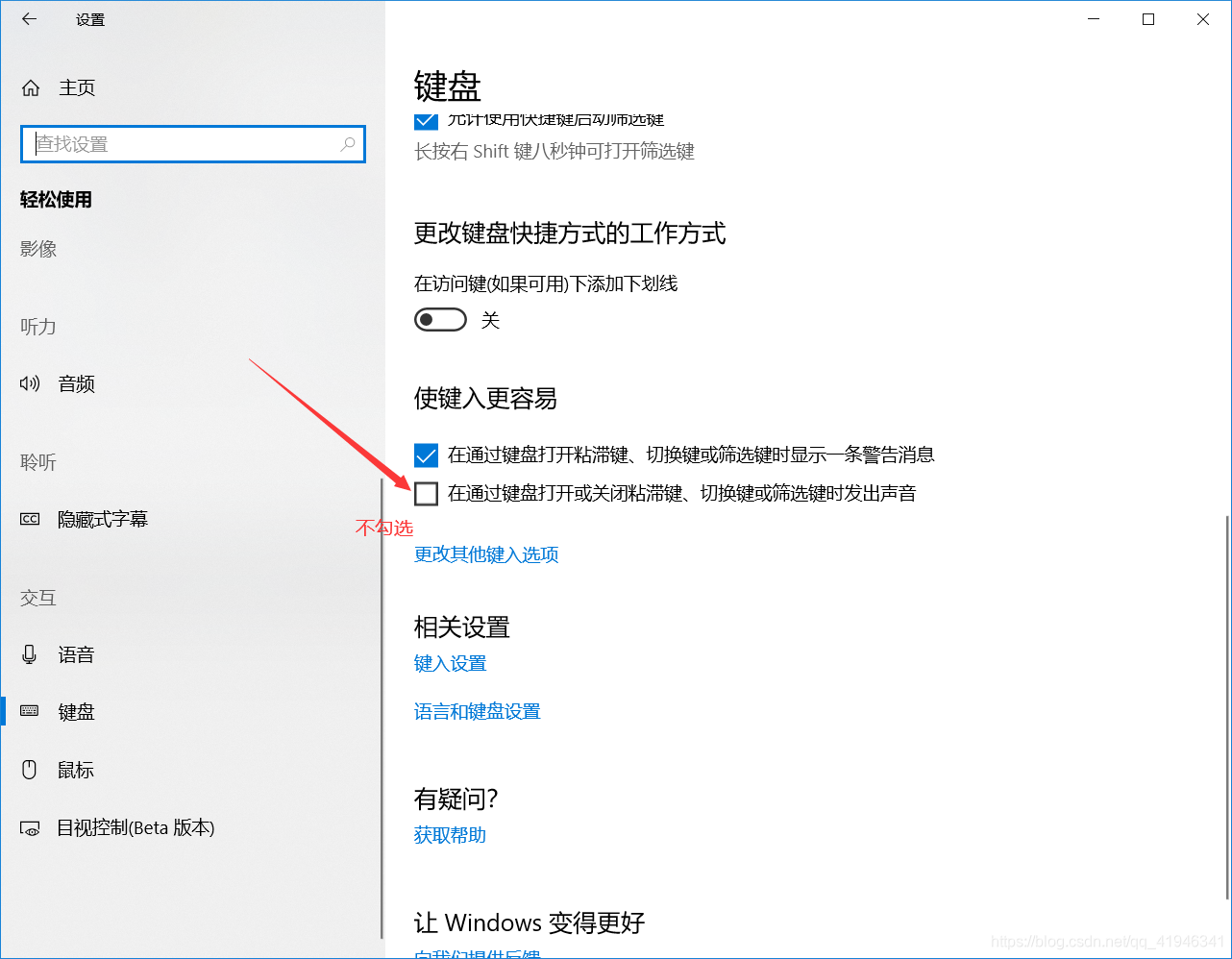Click the 相关设置 heading
Screen dimensions: 1232x959
(x=462, y=627)
